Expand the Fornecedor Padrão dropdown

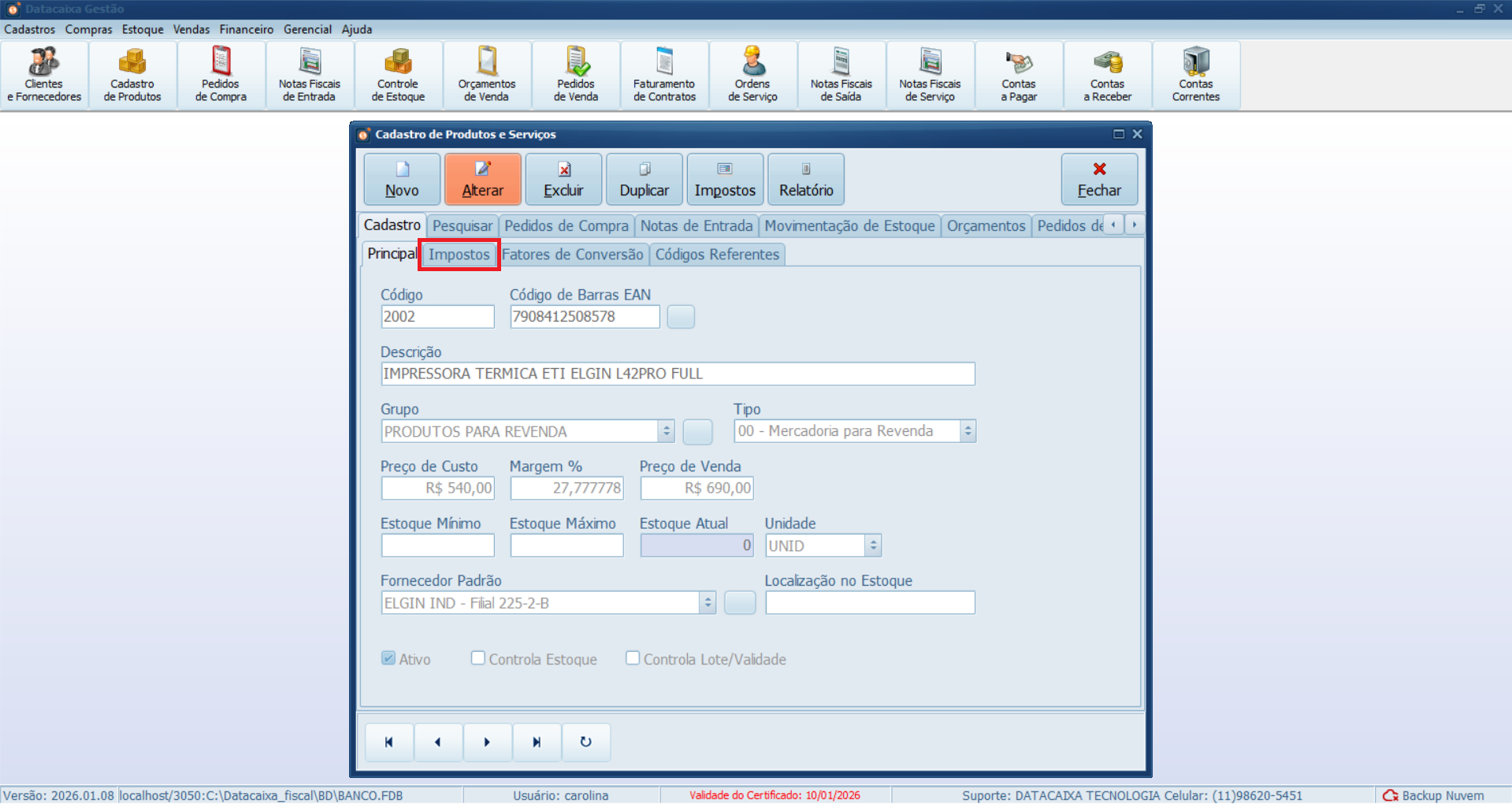click(x=708, y=603)
